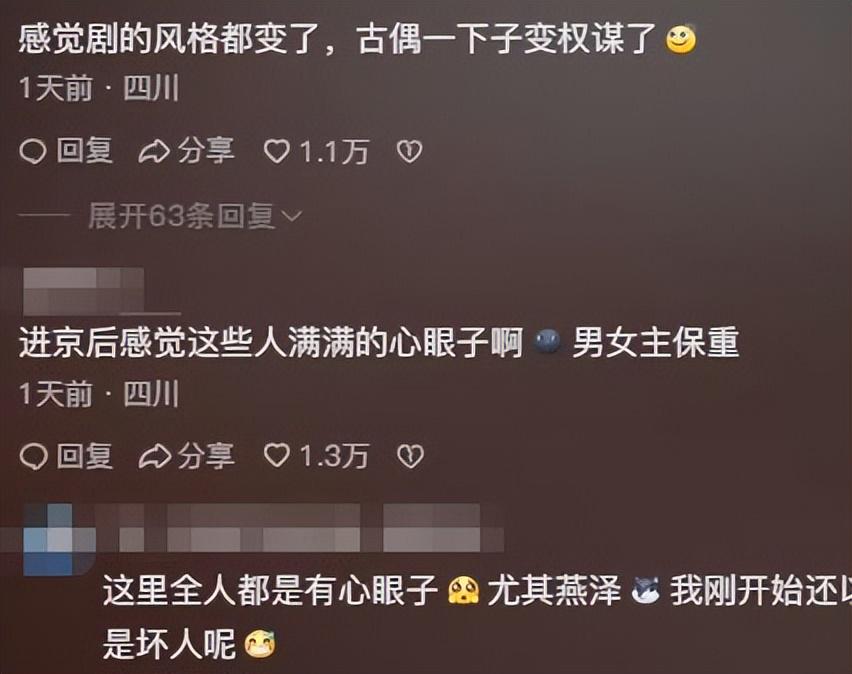Click the chevron next to 展开63条回复

(292, 217)
